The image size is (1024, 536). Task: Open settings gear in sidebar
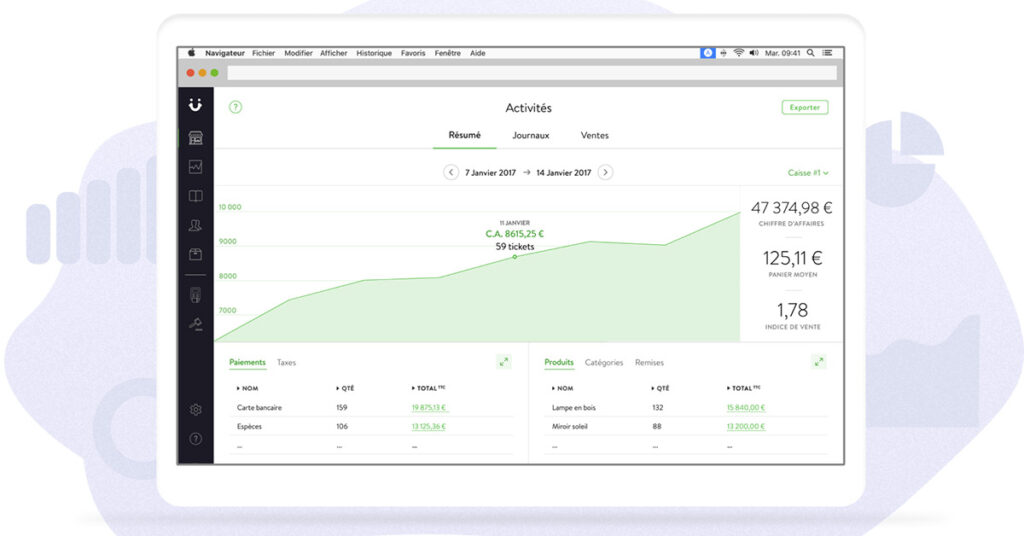tap(195, 409)
